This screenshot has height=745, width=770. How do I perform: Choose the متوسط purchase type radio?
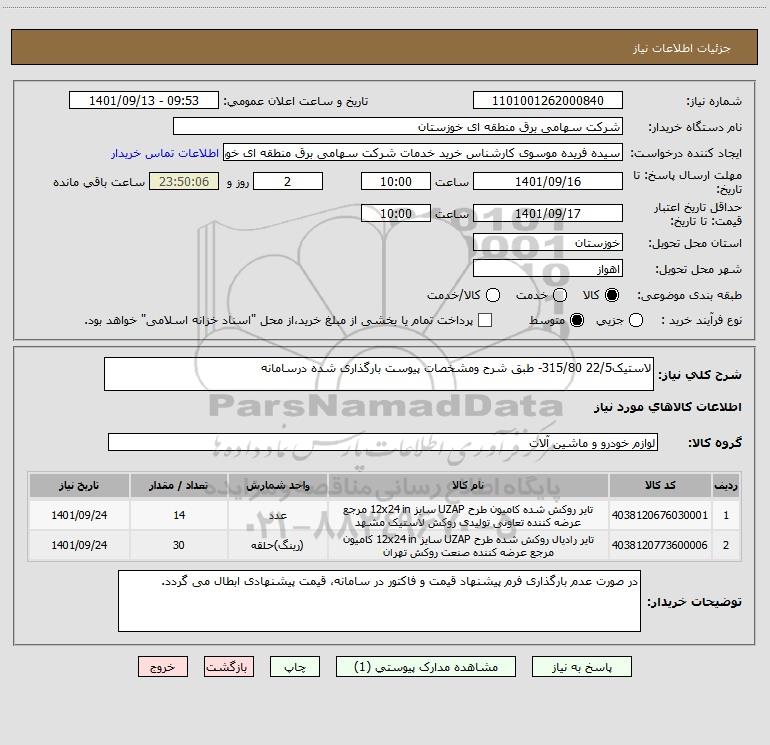tap(577, 320)
